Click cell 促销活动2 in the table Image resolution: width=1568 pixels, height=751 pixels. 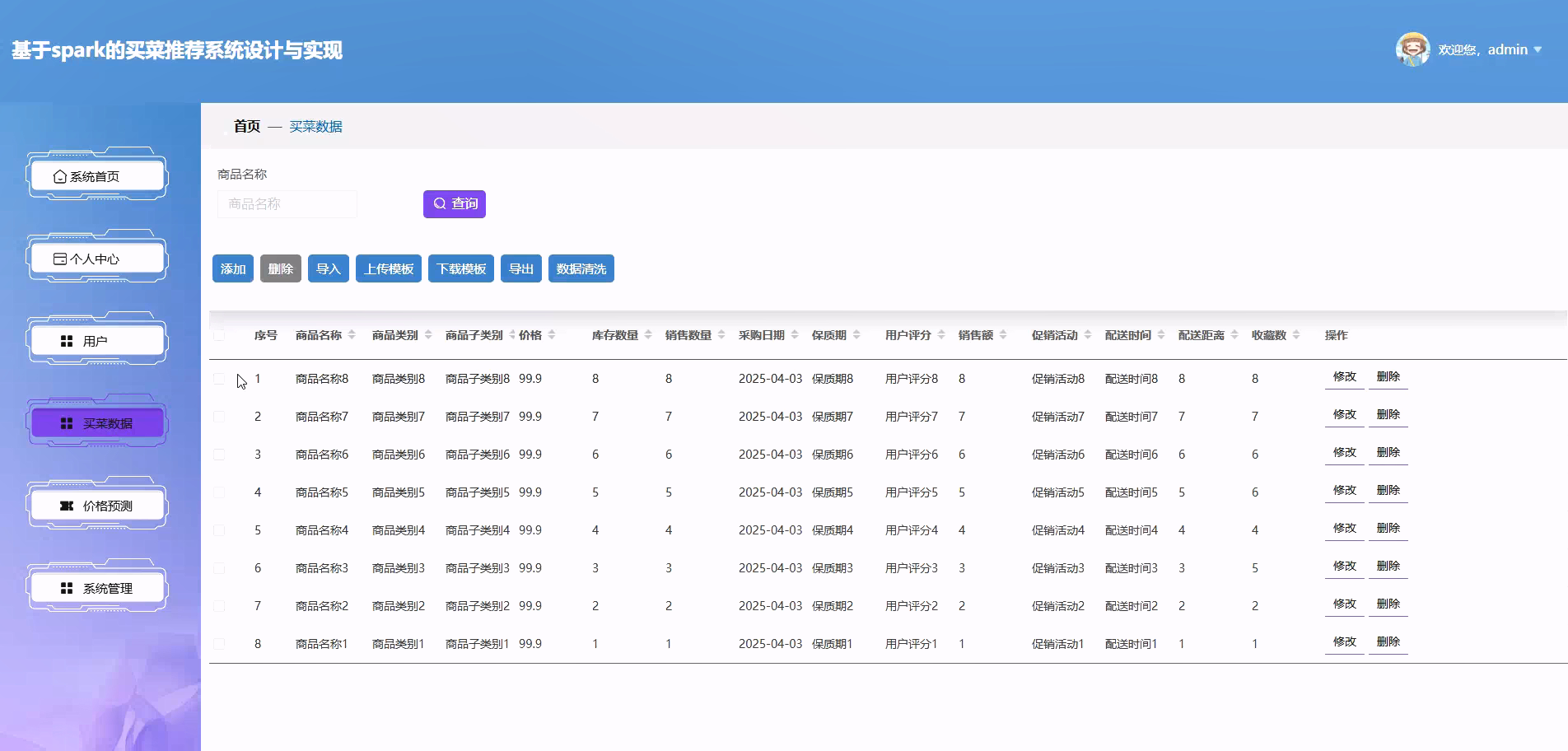(1058, 606)
